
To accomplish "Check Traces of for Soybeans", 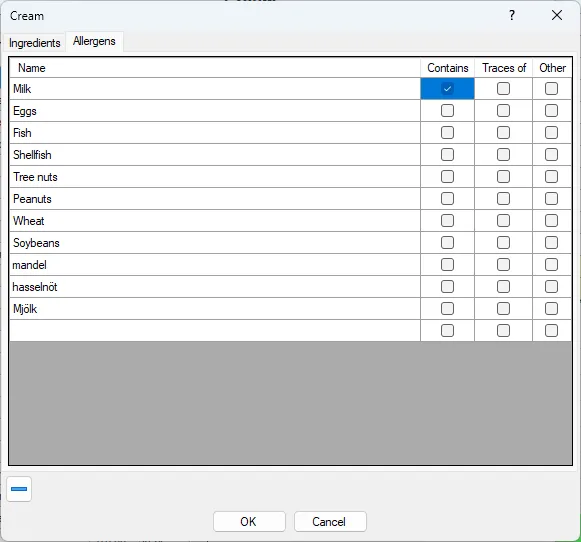I will point(503,243).
